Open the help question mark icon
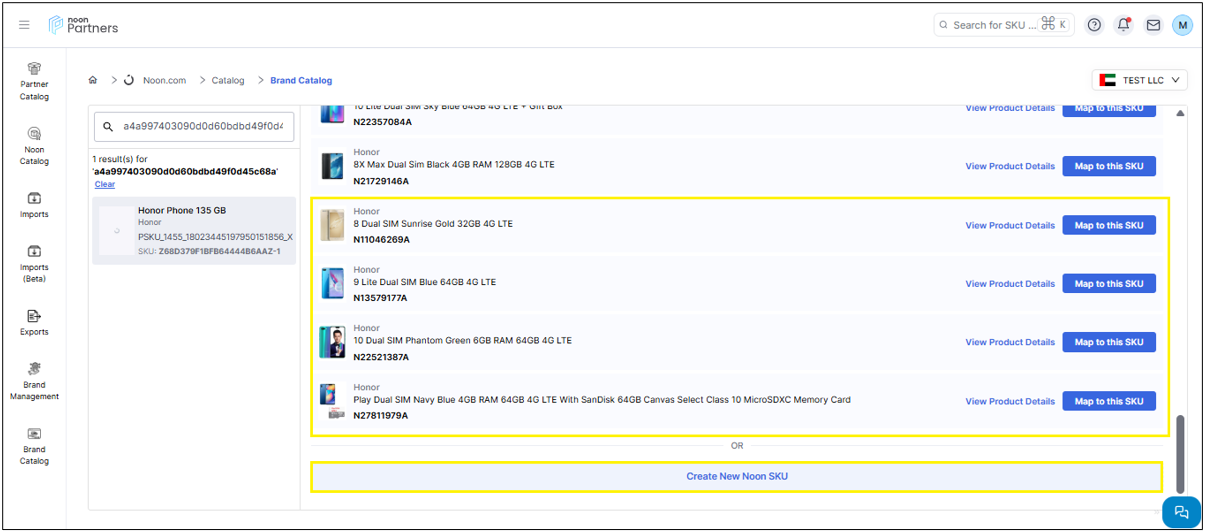This screenshot has width=1206, height=532. pos(1094,25)
